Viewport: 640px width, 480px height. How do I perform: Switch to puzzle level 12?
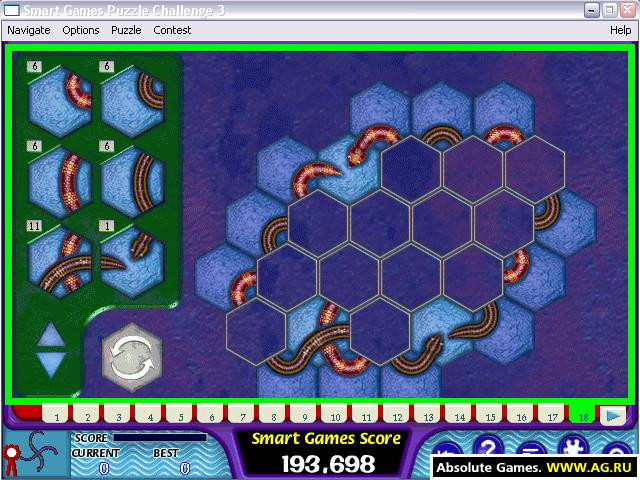point(398,416)
